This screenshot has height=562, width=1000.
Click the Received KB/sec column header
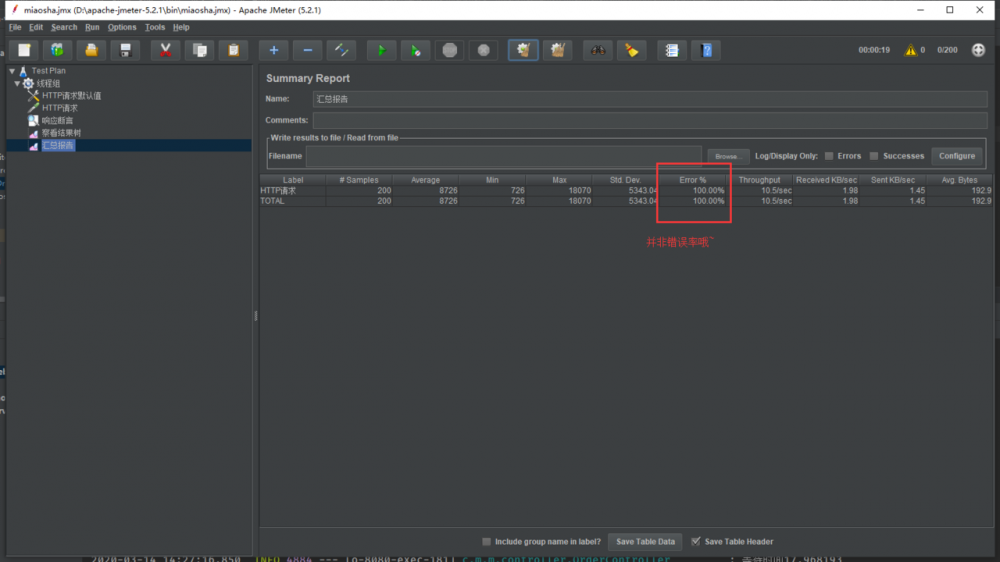click(x=826, y=180)
